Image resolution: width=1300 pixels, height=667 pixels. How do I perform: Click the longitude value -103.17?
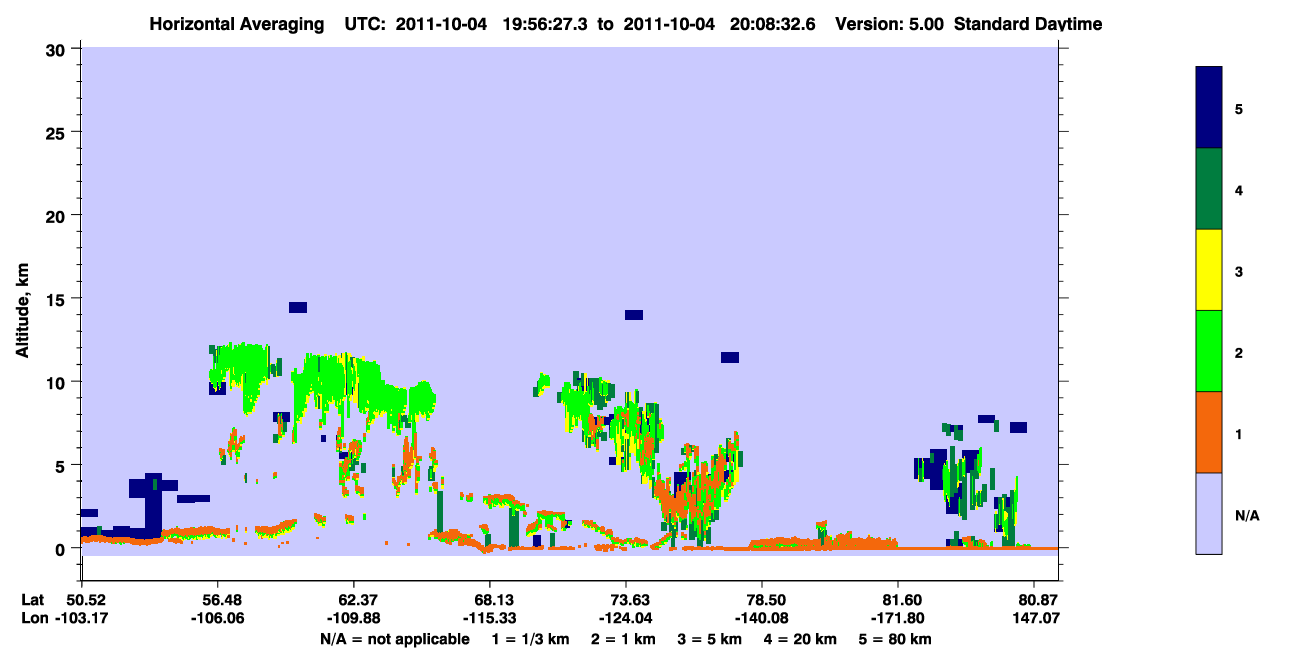point(81,619)
